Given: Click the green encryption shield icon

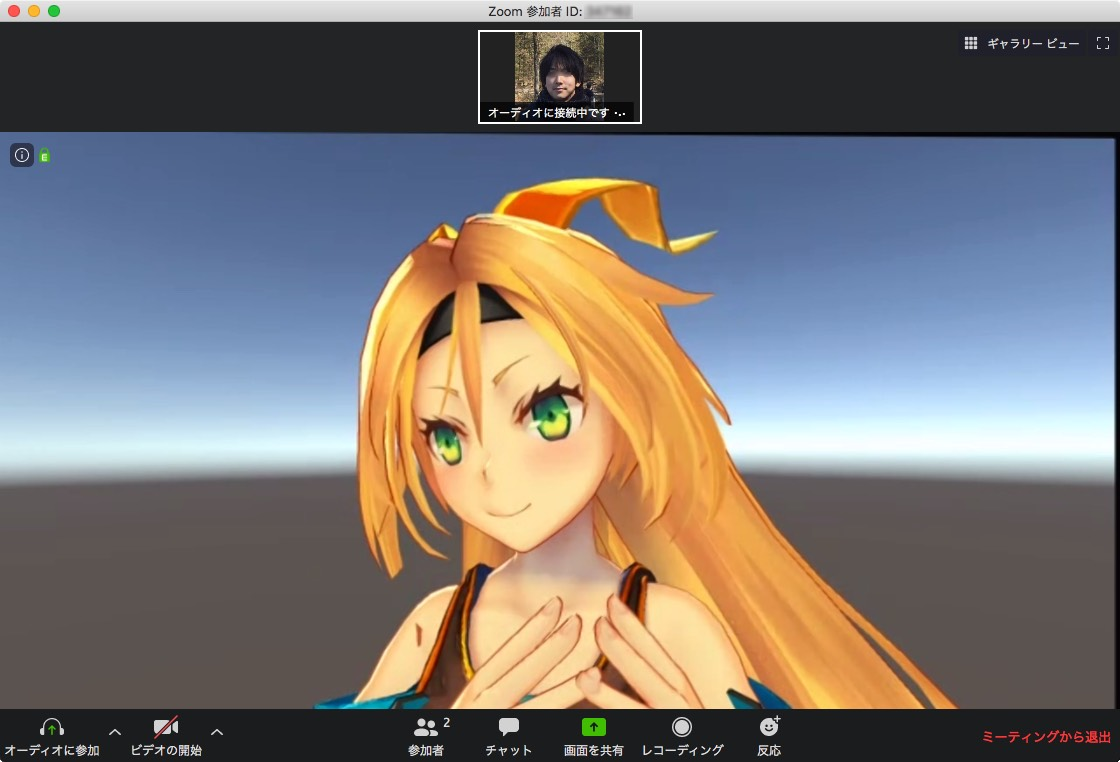Looking at the screenshot, I should tap(44, 155).
